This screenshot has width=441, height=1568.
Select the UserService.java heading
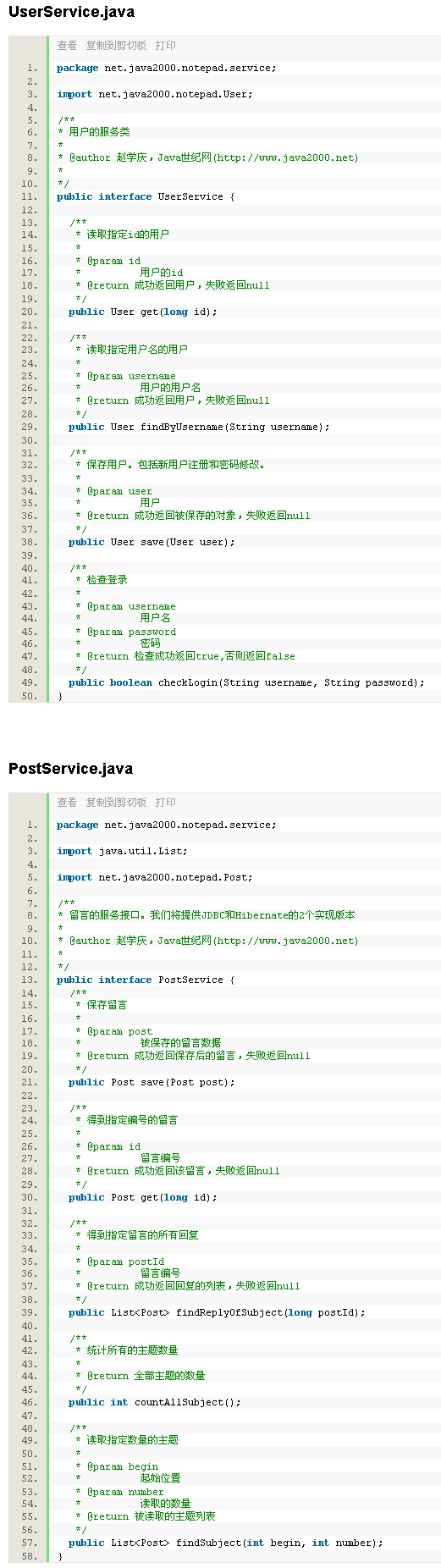[x=71, y=12]
